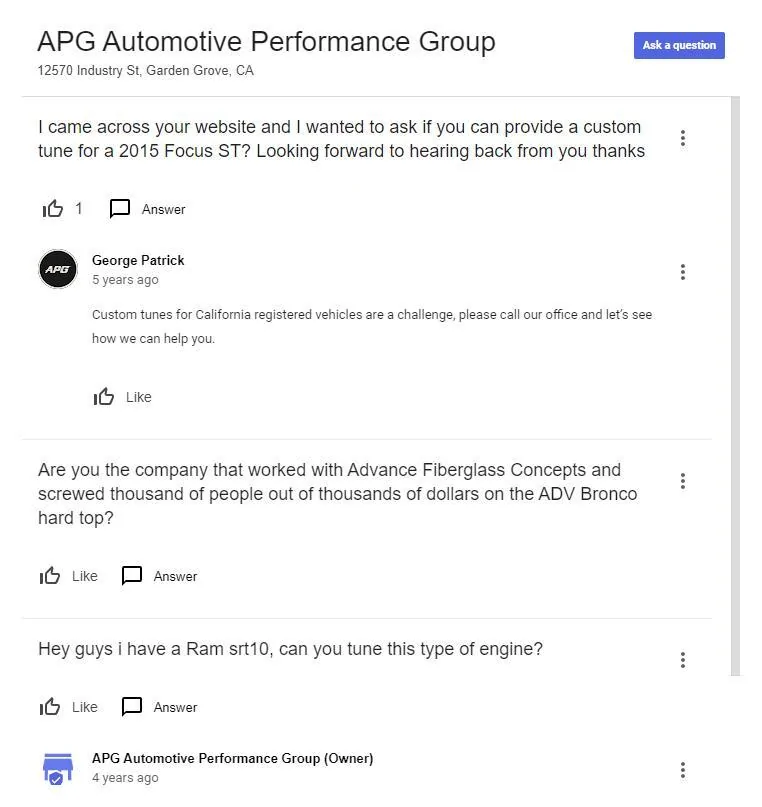
Task: Open George Patrick's APG profile avatar
Action: [x=58, y=269]
